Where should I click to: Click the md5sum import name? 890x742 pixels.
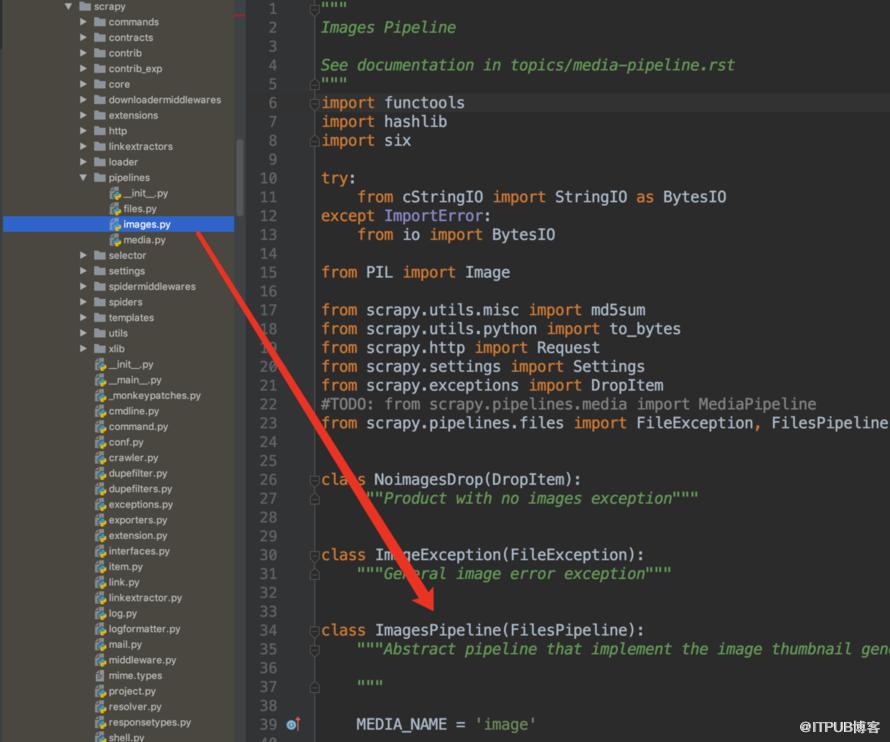(x=618, y=310)
